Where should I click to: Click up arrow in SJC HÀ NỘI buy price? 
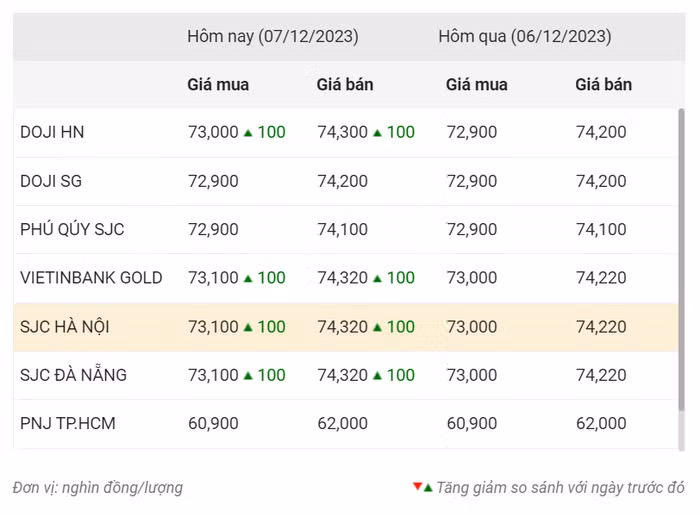click(x=248, y=327)
